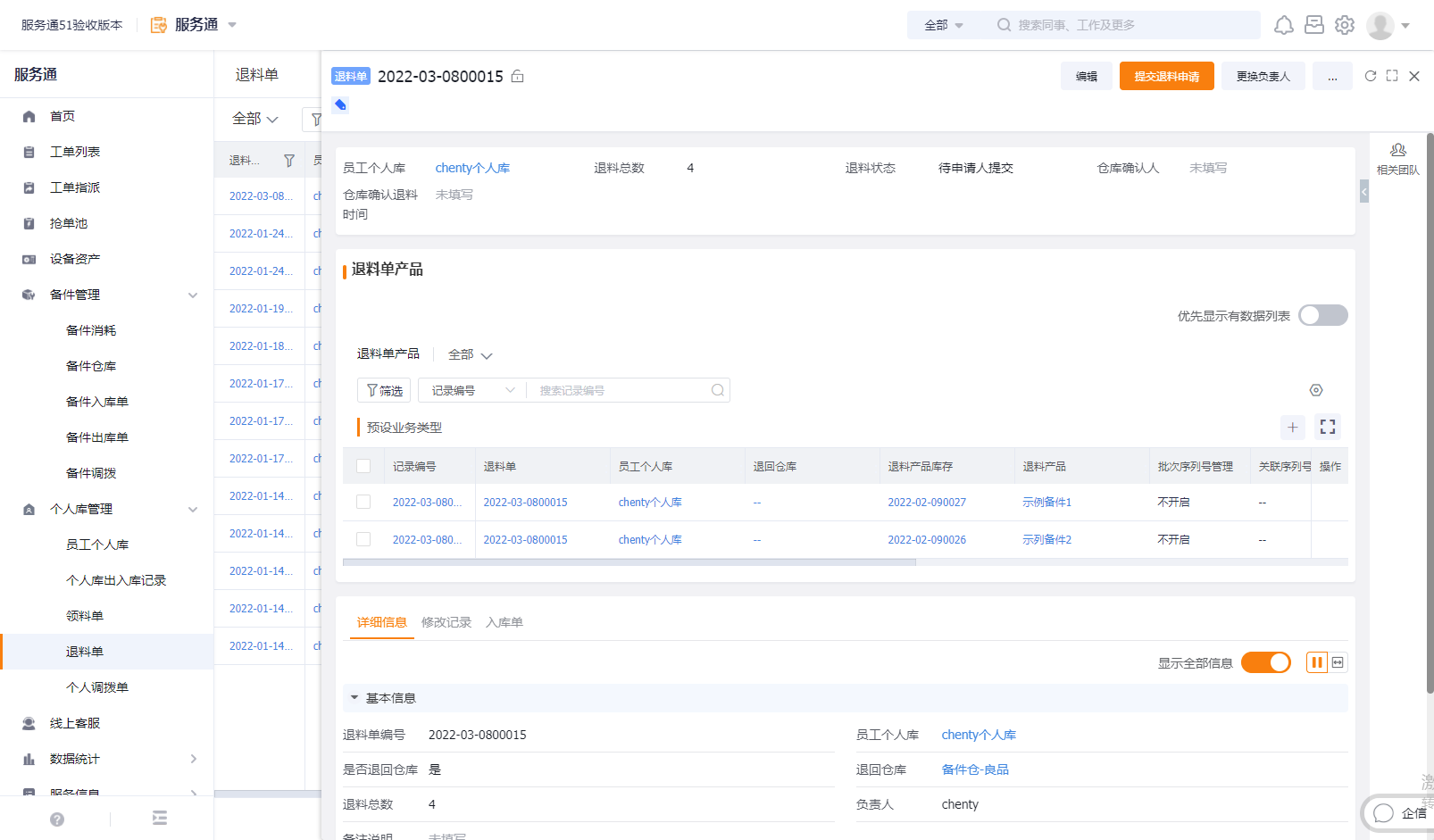Screen dimensions: 1434x840
Task: Open the search scope 全部 dropdown
Action: (x=944, y=25)
